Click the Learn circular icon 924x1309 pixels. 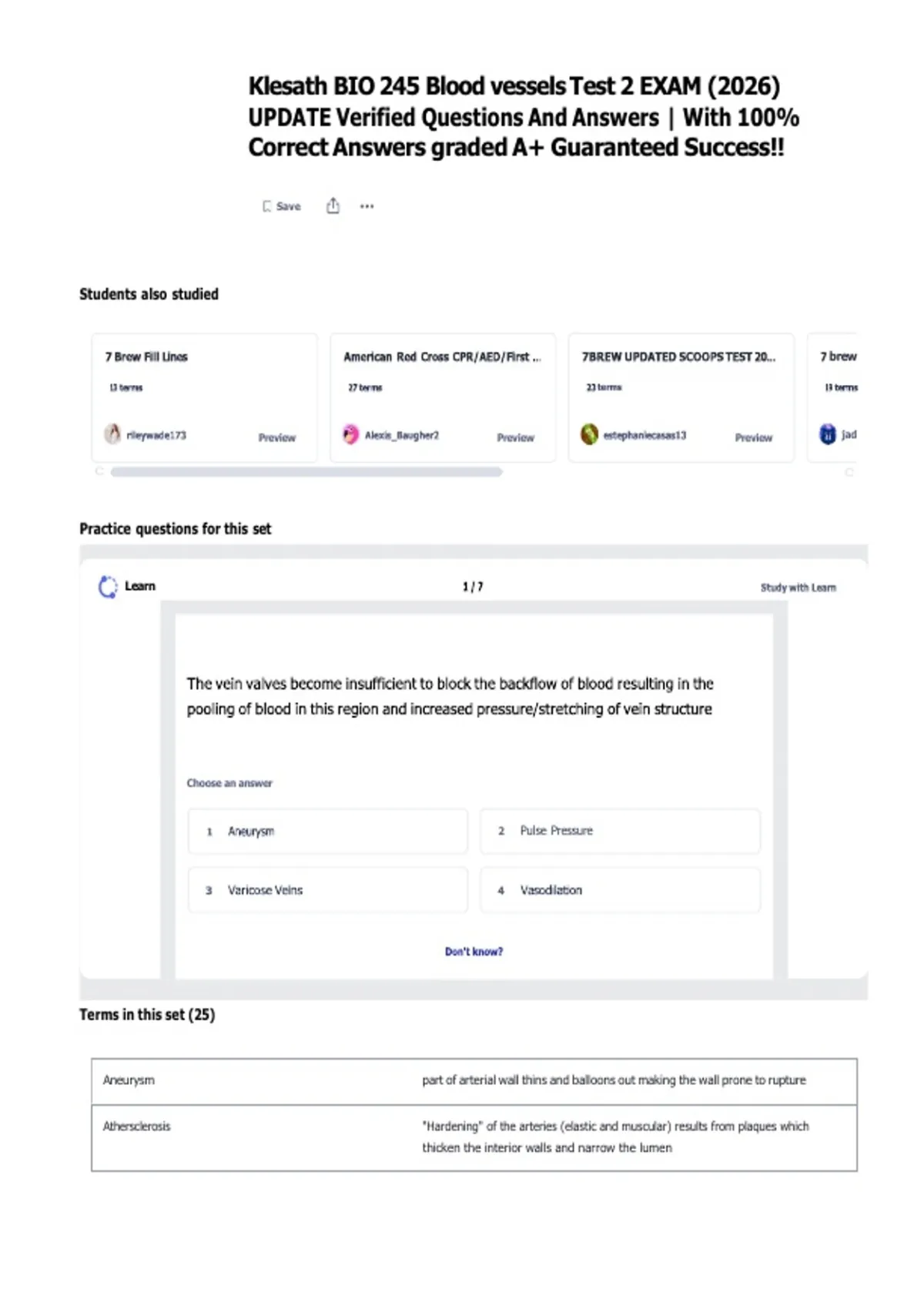(108, 587)
